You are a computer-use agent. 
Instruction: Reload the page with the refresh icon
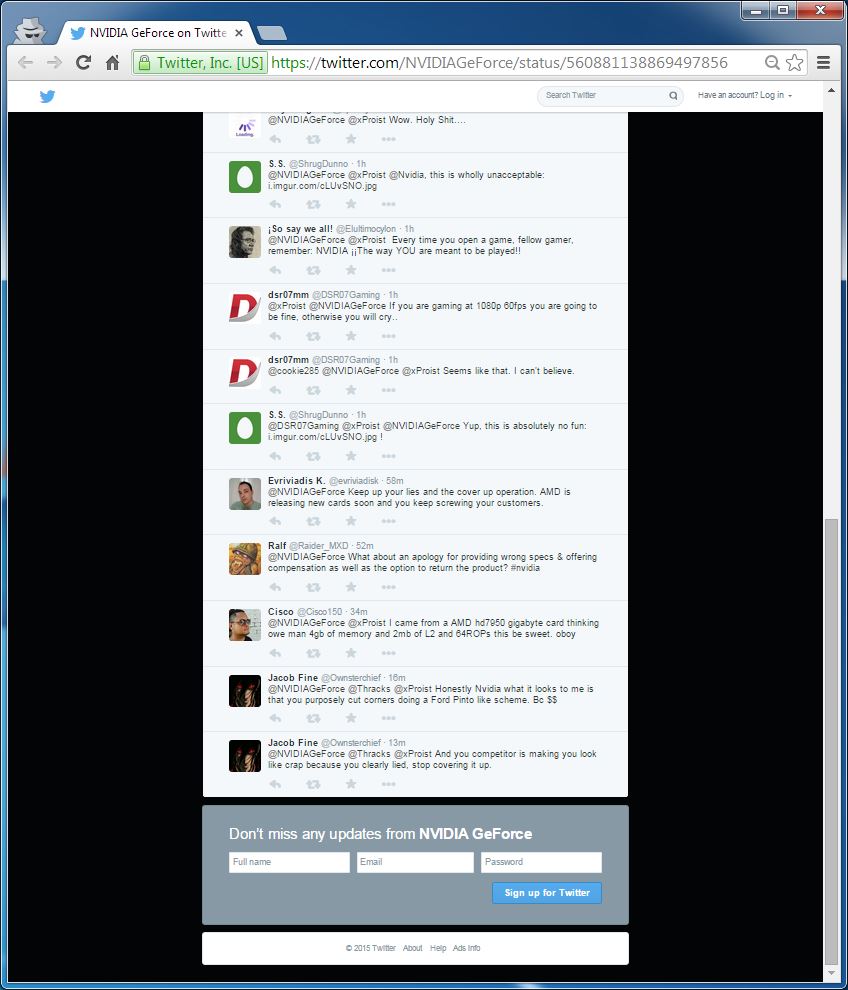tap(83, 63)
